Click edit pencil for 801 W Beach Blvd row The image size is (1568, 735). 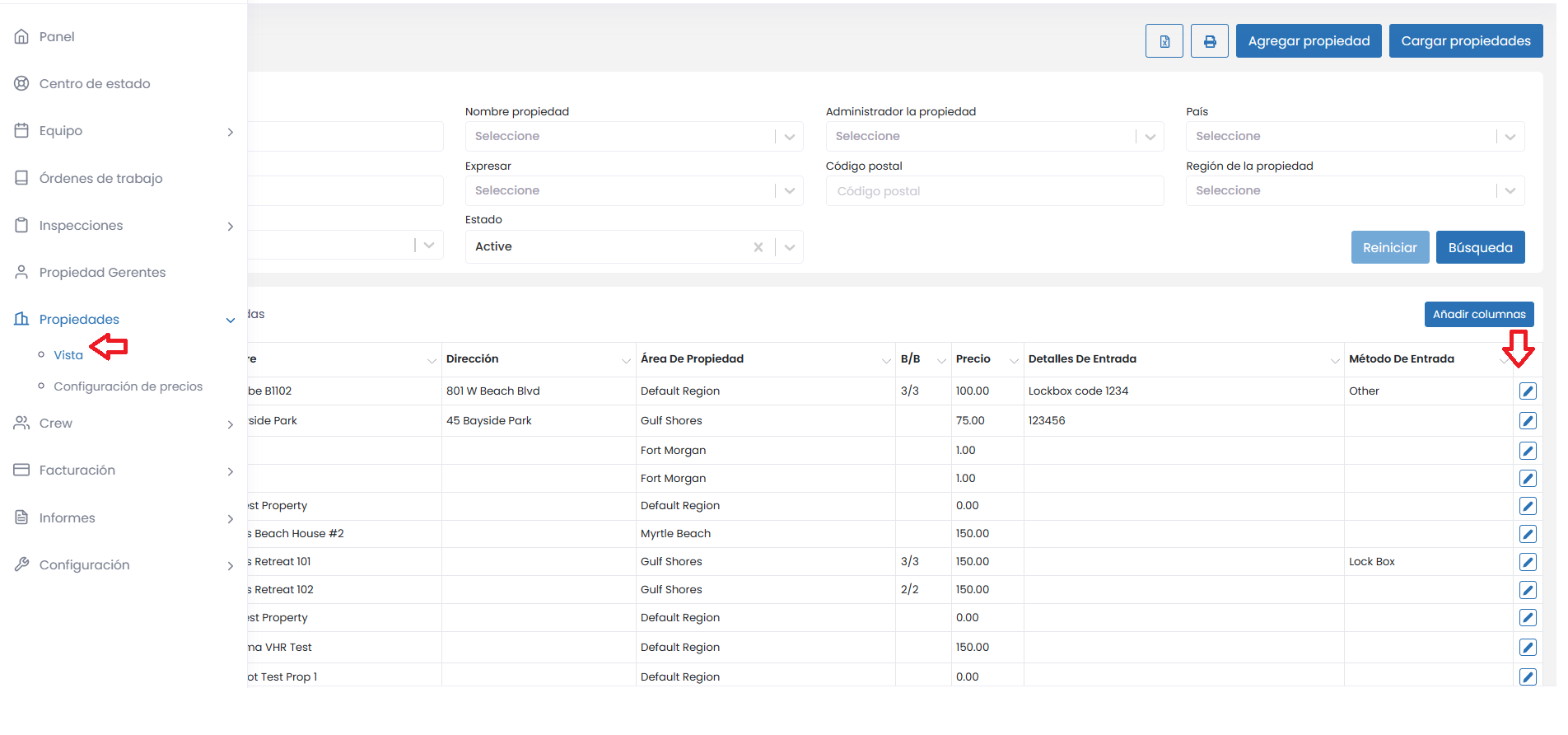point(1527,391)
